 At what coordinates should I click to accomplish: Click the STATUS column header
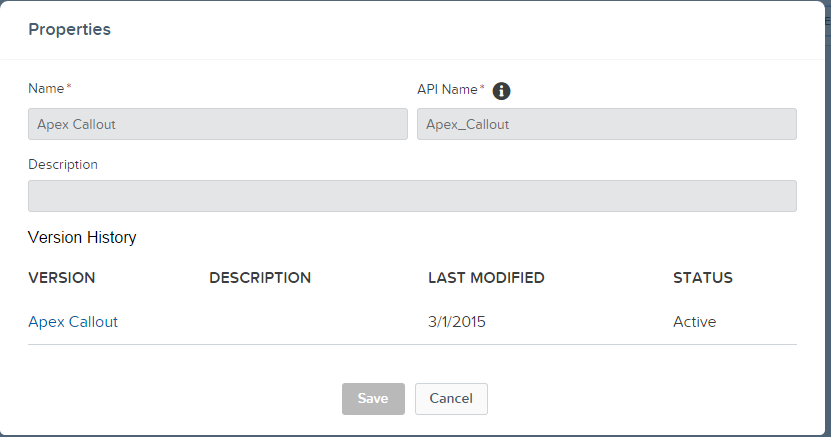703,278
